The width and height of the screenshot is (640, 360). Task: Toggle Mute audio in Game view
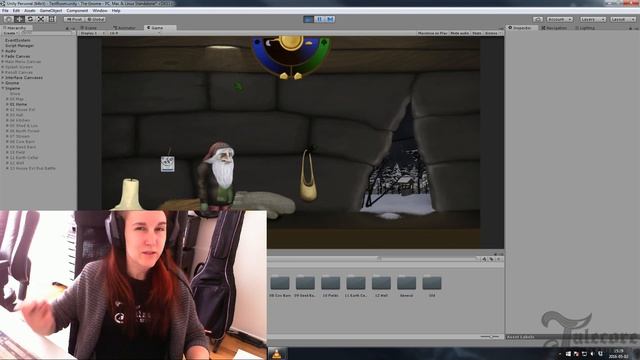pos(460,33)
